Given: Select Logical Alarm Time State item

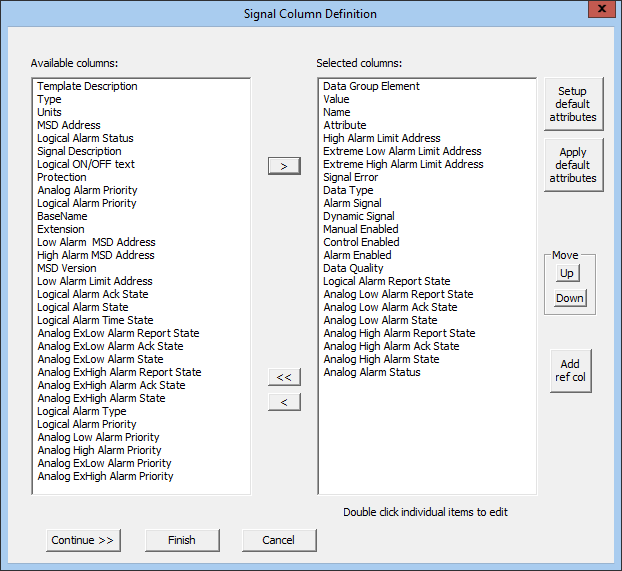Looking at the screenshot, I should point(95,320).
